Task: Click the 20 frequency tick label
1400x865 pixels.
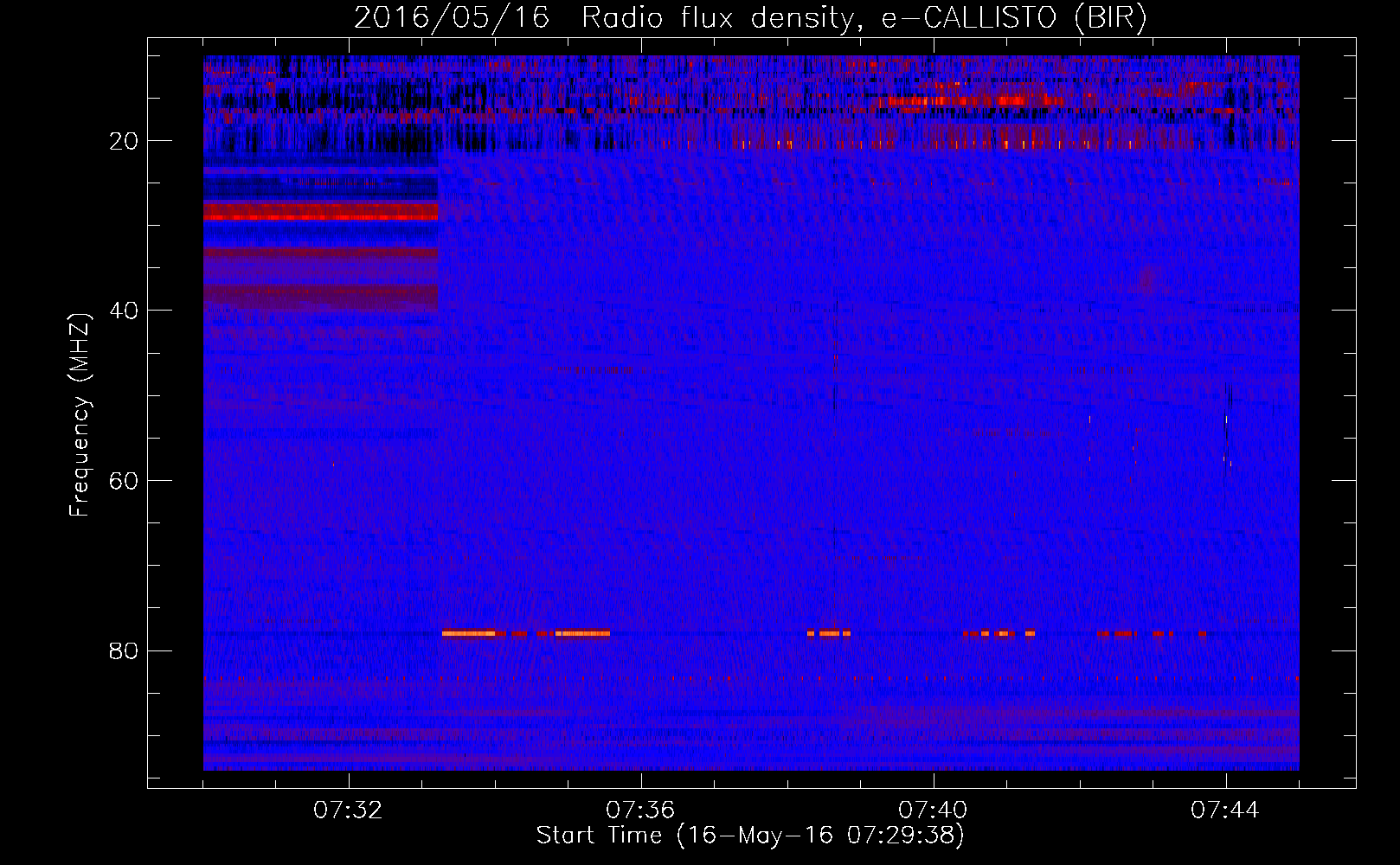Action: (124, 141)
